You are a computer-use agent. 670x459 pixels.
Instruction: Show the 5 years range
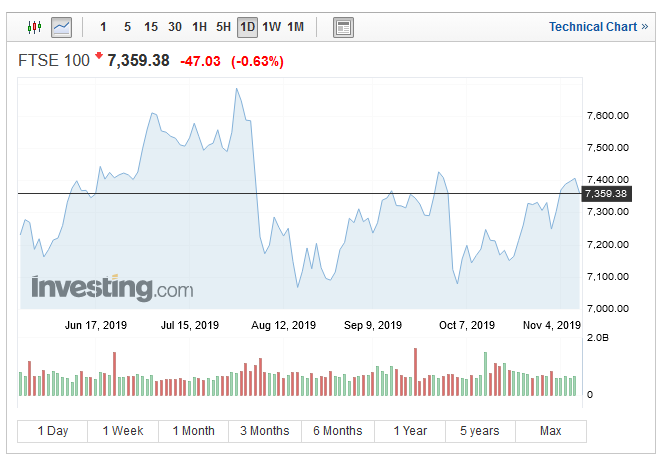(x=480, y=431)
